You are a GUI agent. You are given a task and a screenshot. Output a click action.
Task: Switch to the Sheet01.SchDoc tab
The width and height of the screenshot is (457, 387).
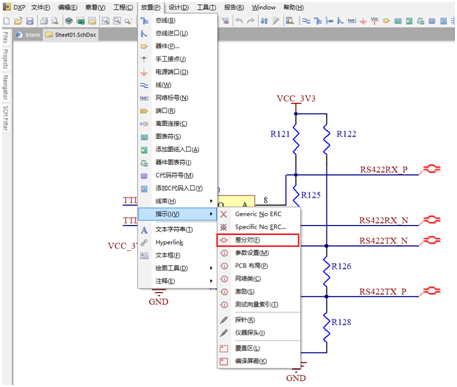point(71,35)
